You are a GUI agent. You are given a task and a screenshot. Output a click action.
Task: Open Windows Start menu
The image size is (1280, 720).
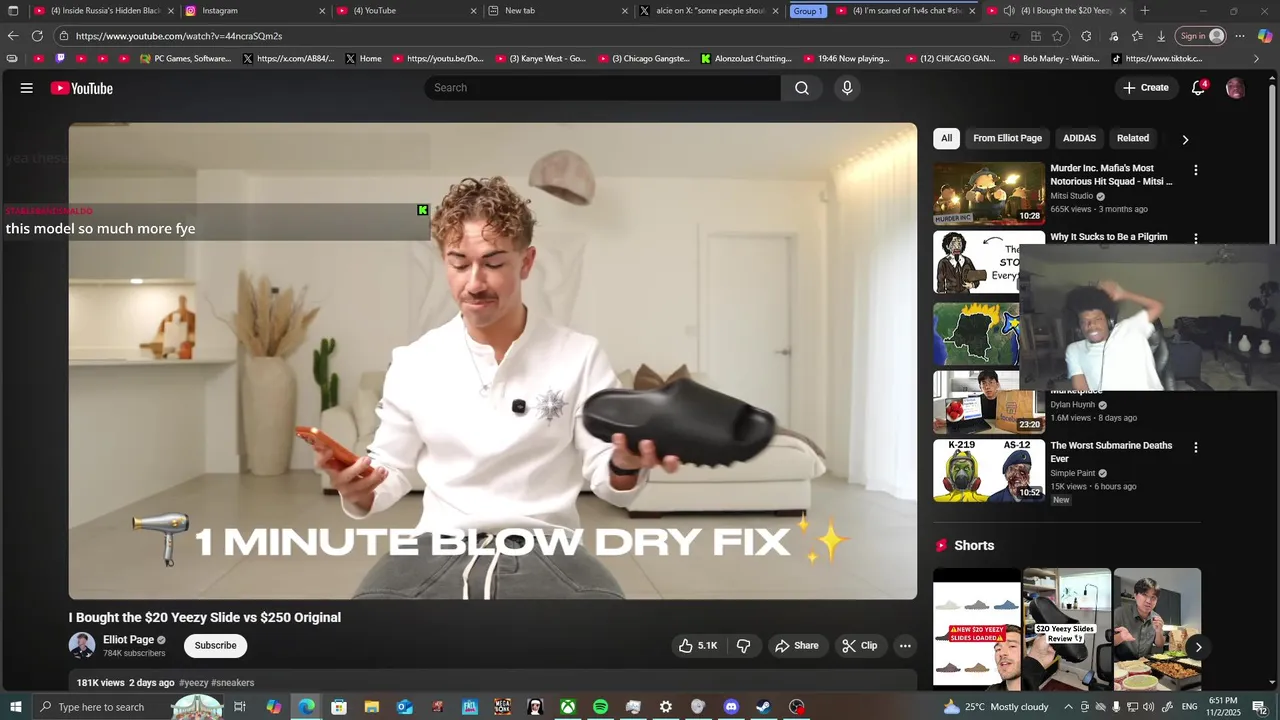point(16,707)
